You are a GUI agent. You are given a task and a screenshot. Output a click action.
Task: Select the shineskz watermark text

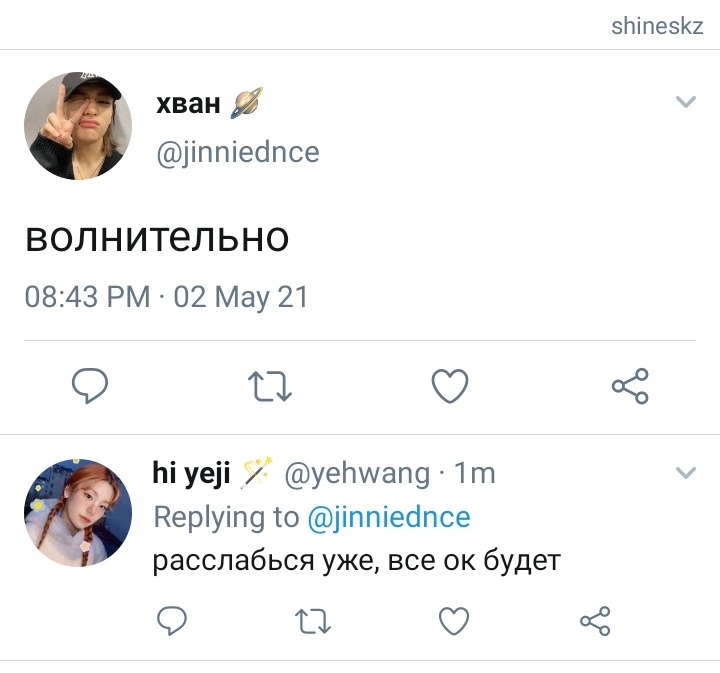657,26
